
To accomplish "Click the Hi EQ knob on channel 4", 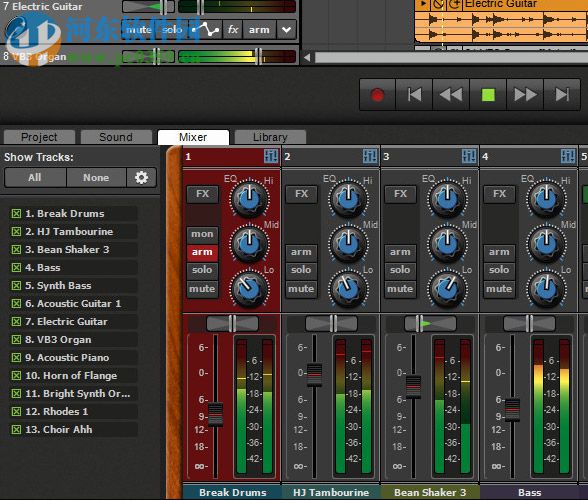I will (546, 198).
